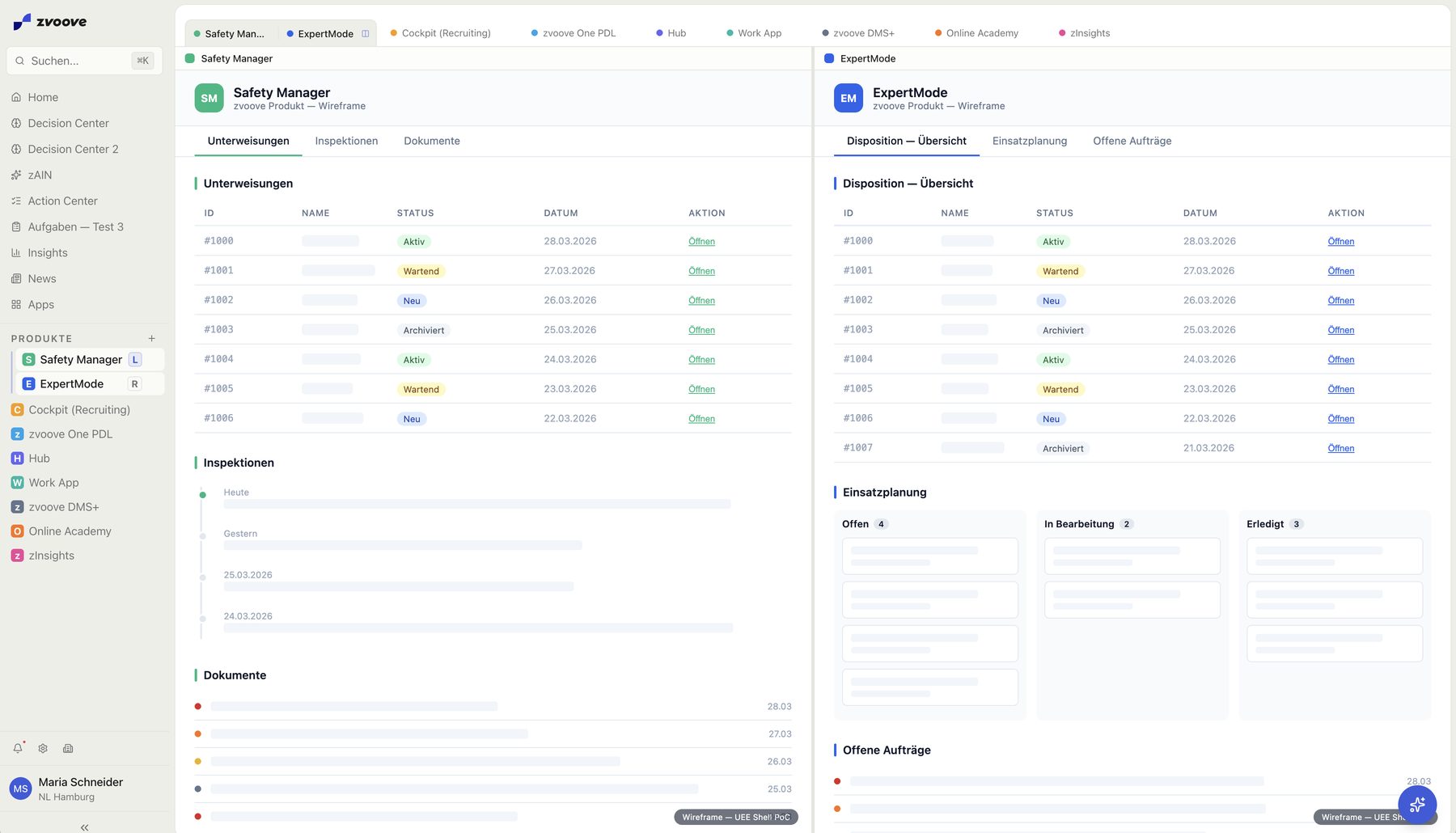Click the zvoove logo in the sidebar

[x=50, y=22]
